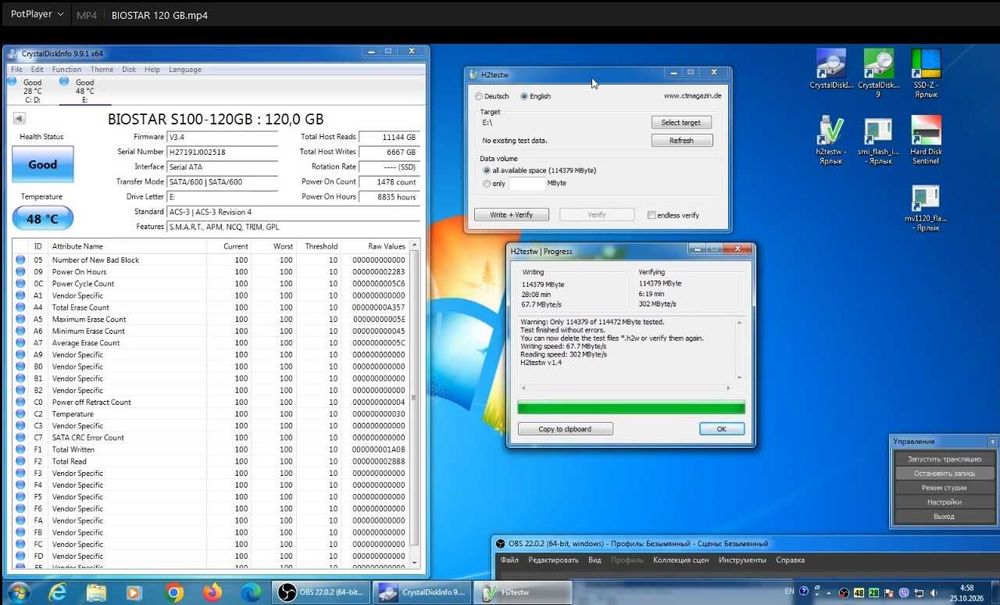Open the www.ctmagazin.de link
The height and width of the screenshot is (605, 1000).
pos(692,96)
